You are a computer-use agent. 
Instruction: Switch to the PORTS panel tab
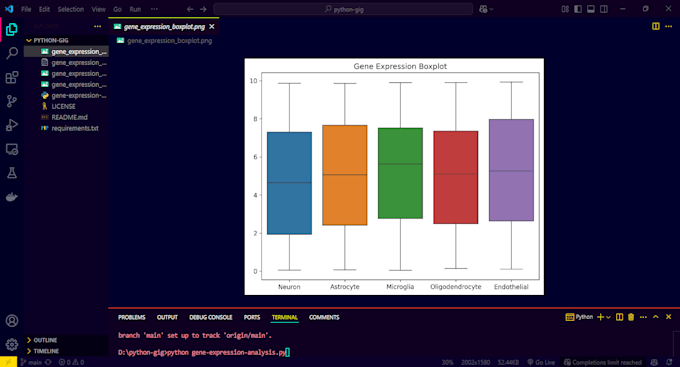(252, 318)
